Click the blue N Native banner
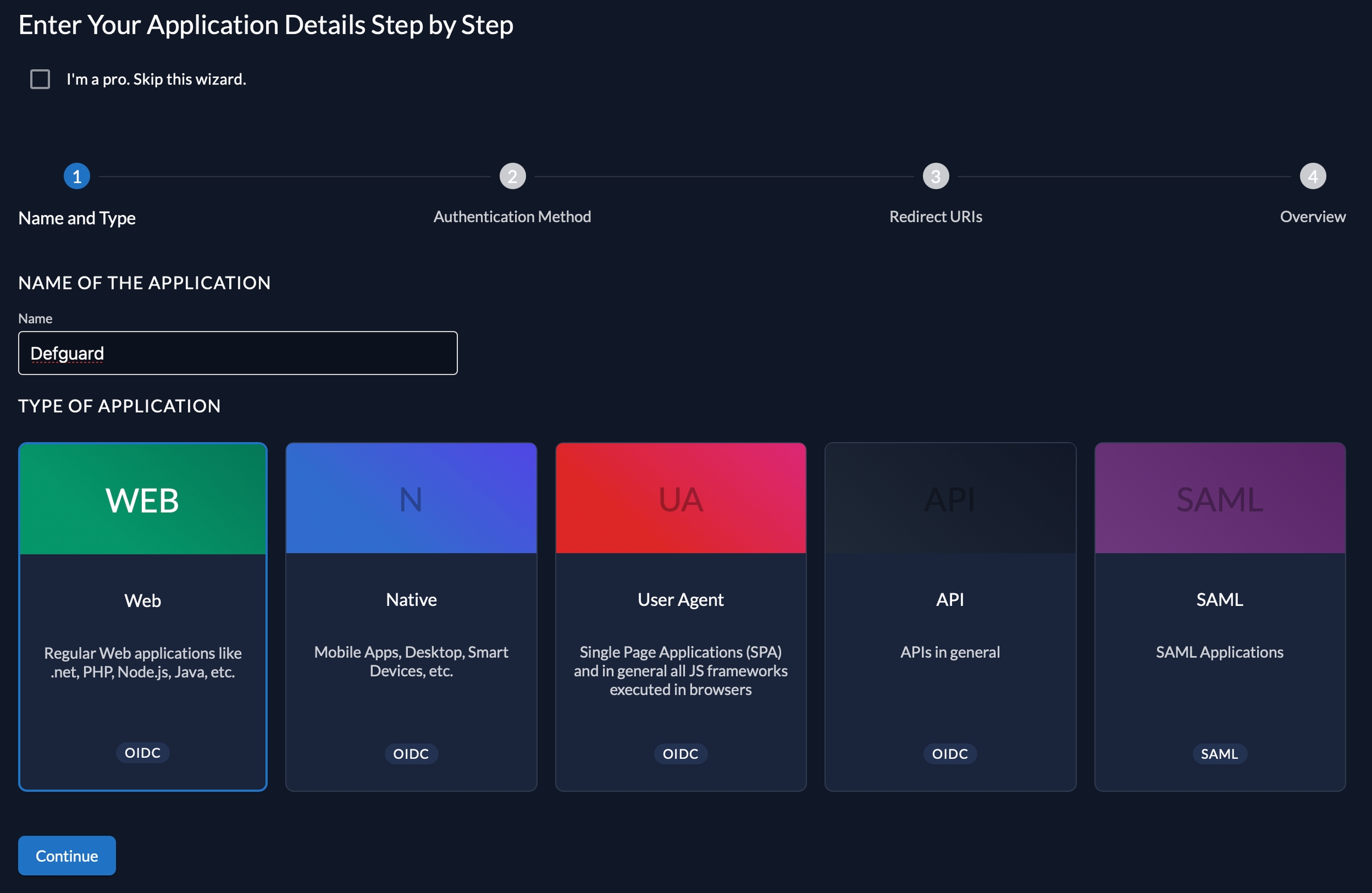The image size is (1372, 893). click(x=411, y=499)
